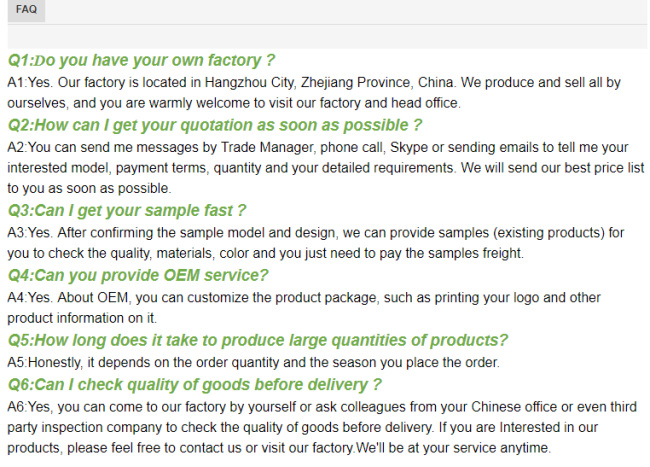Click the A5 answer about order quantity
Screen dimensions: 650x467
(x=253, y=363)
